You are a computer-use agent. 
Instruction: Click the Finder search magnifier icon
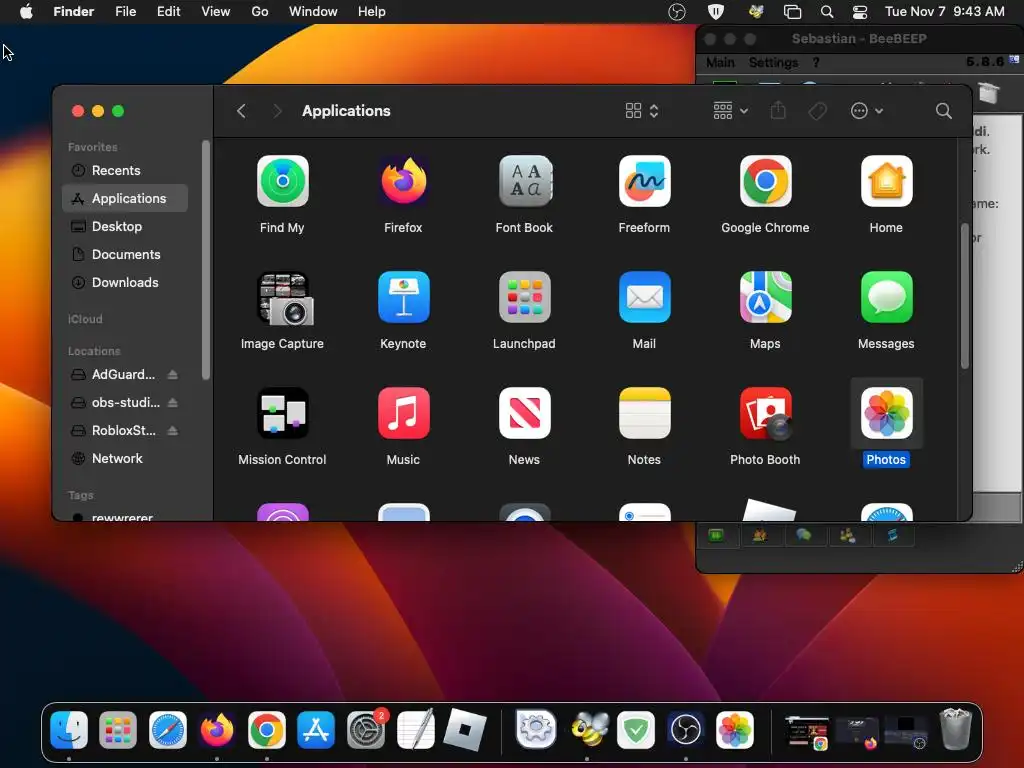point(943,111)
